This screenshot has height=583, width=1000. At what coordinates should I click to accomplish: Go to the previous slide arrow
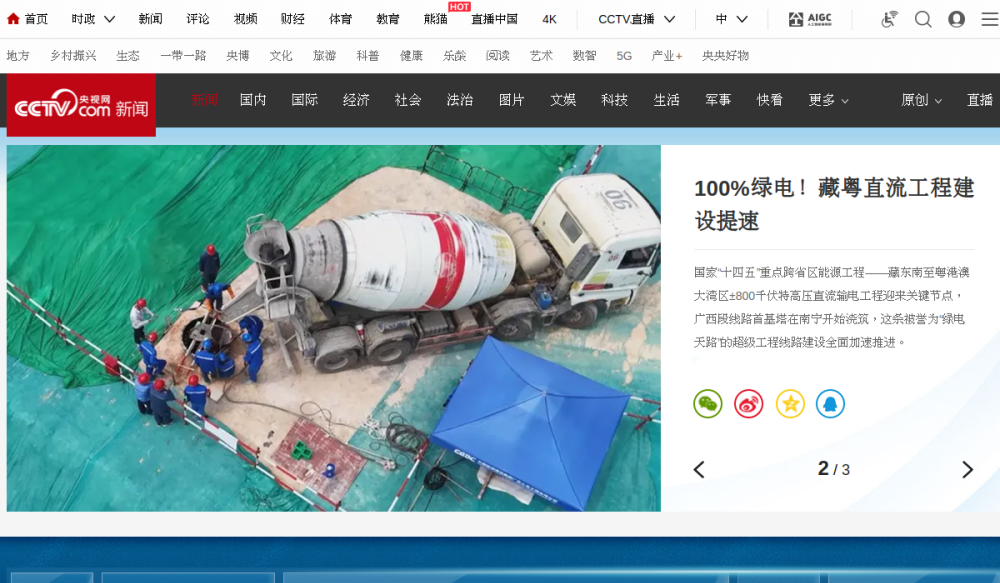pos(700,469)
